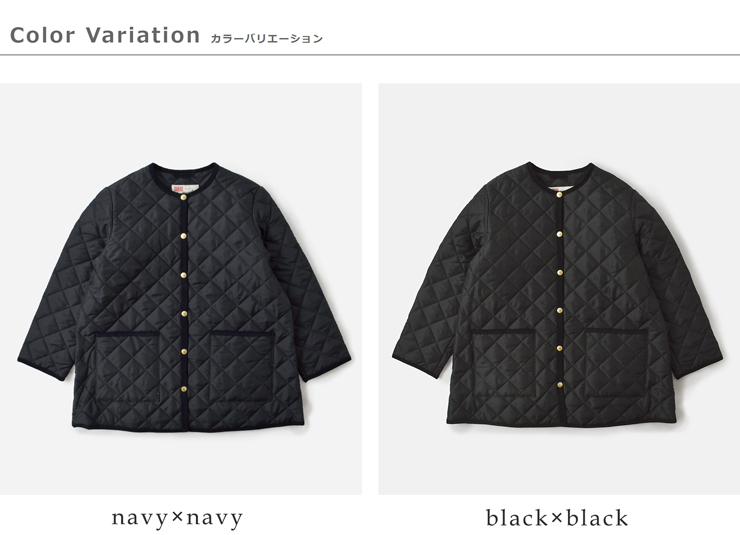Click the right pocket of navy jacket
Screen dimensions: 740x535
(x=241, y=366)
